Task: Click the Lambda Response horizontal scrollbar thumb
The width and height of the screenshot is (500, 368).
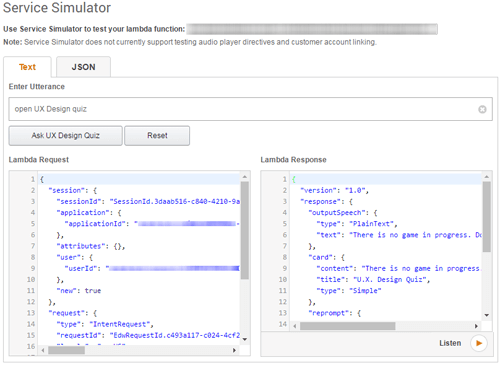Action: 348,326
